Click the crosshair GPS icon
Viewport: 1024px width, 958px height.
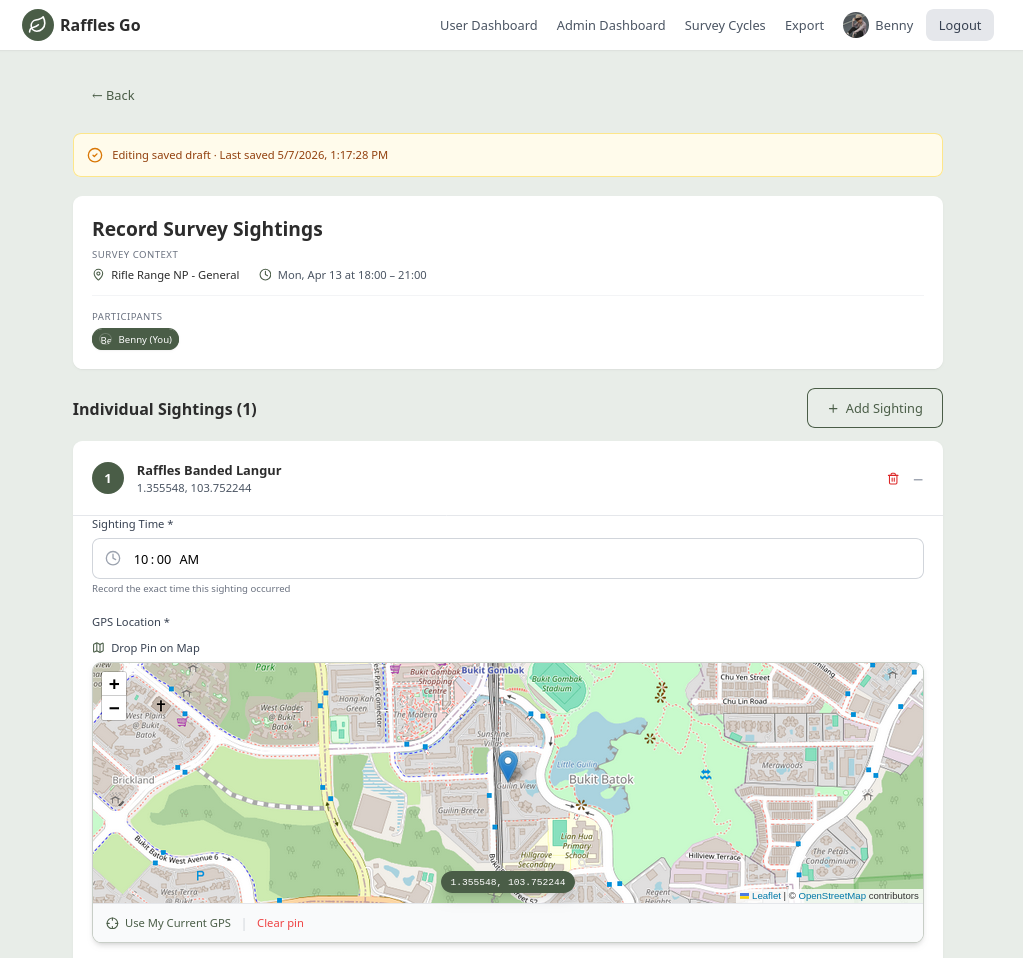pos(112,923)
